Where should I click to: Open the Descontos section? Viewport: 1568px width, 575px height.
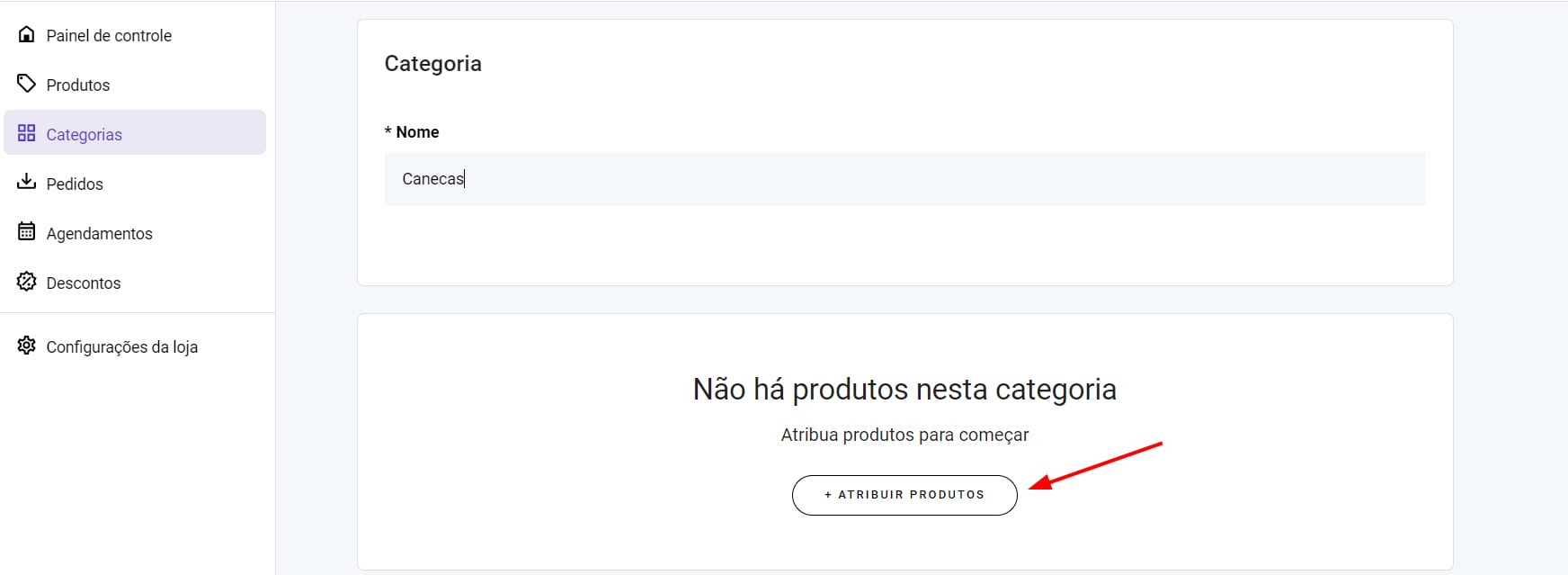point(83,283)
